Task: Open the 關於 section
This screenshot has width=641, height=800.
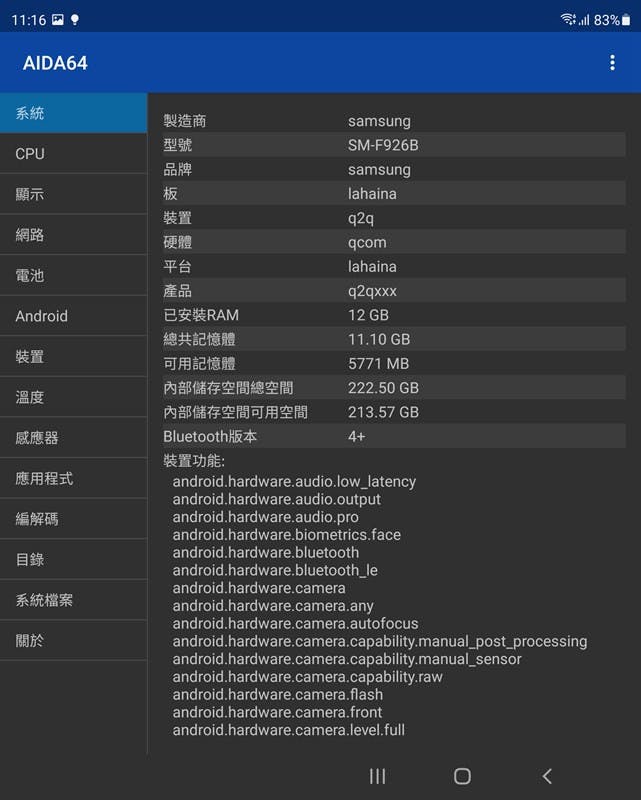Action: [x=73, y=640]
